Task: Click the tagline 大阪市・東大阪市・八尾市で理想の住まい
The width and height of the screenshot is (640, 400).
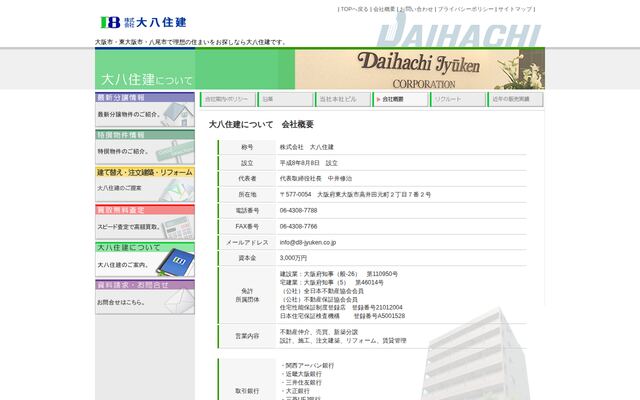Action: 191,42
